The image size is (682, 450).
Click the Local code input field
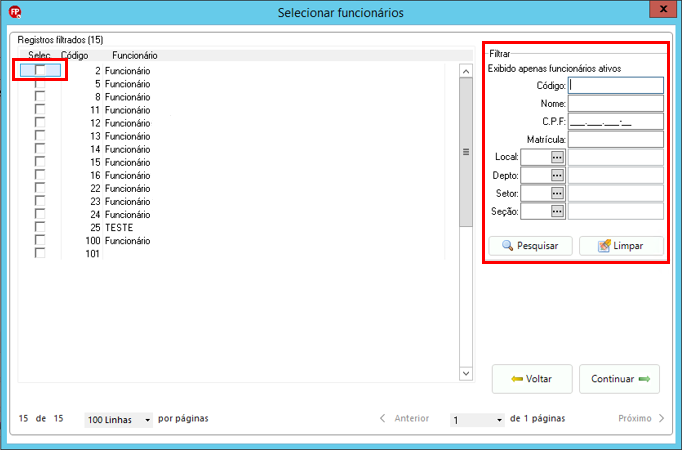(x=536, y=157)
